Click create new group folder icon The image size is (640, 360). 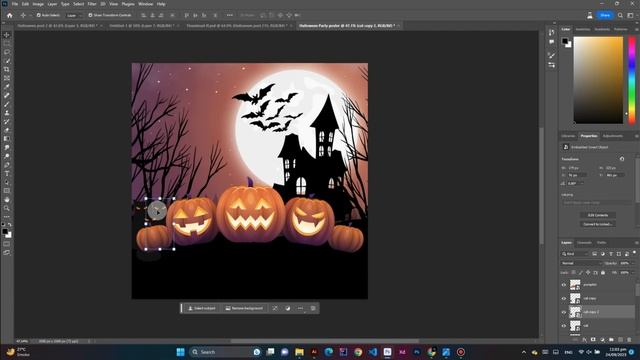[611, 340]
